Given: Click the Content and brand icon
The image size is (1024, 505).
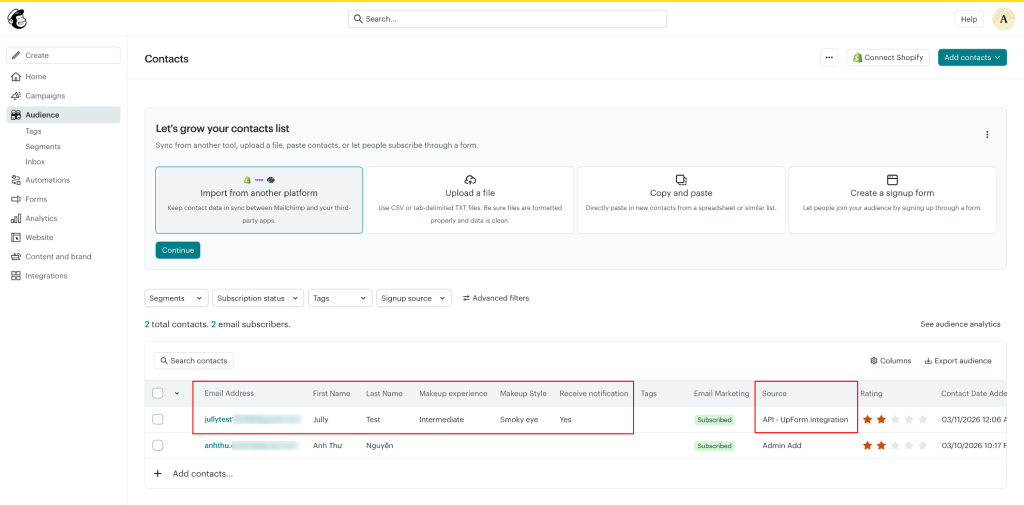Looking at the screenshot, I should tap(16, 257).
